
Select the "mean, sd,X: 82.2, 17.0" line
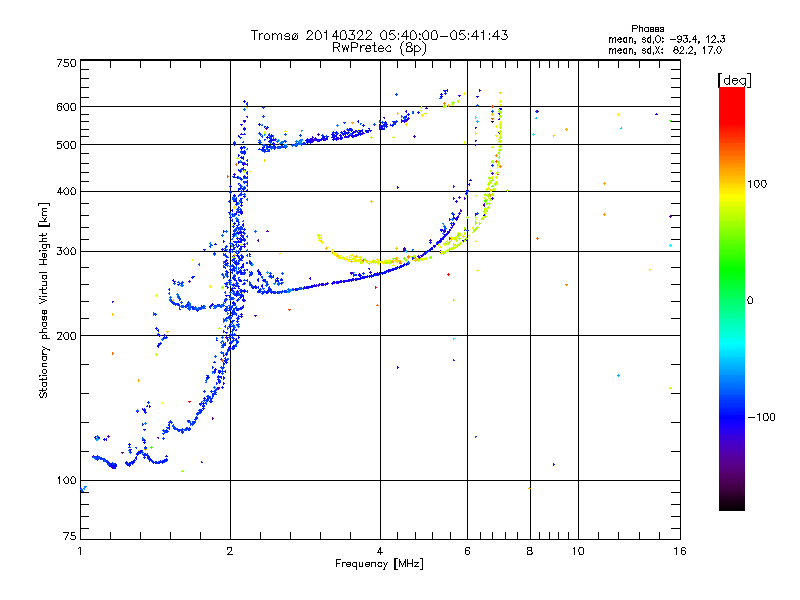(665, 50)
